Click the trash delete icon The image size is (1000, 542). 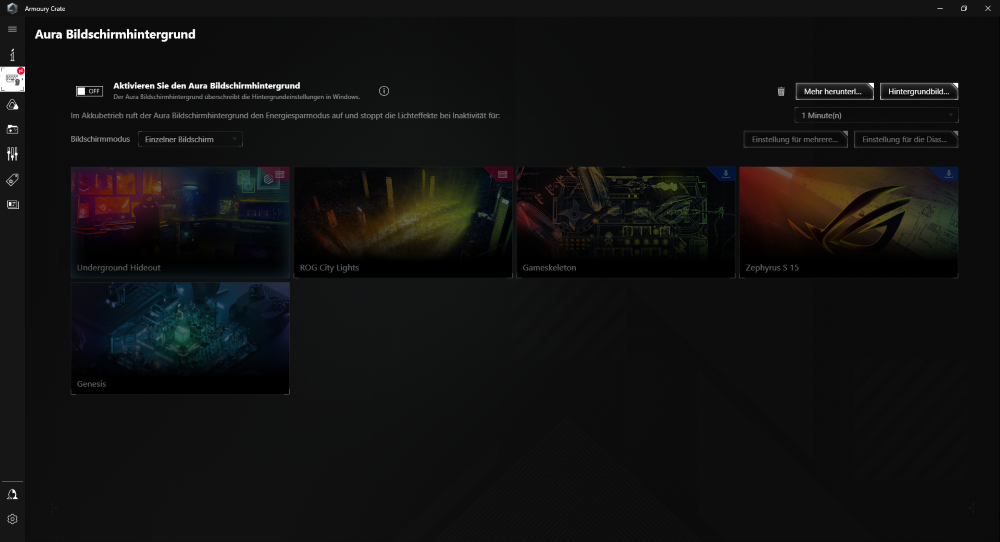click(781, 92)
